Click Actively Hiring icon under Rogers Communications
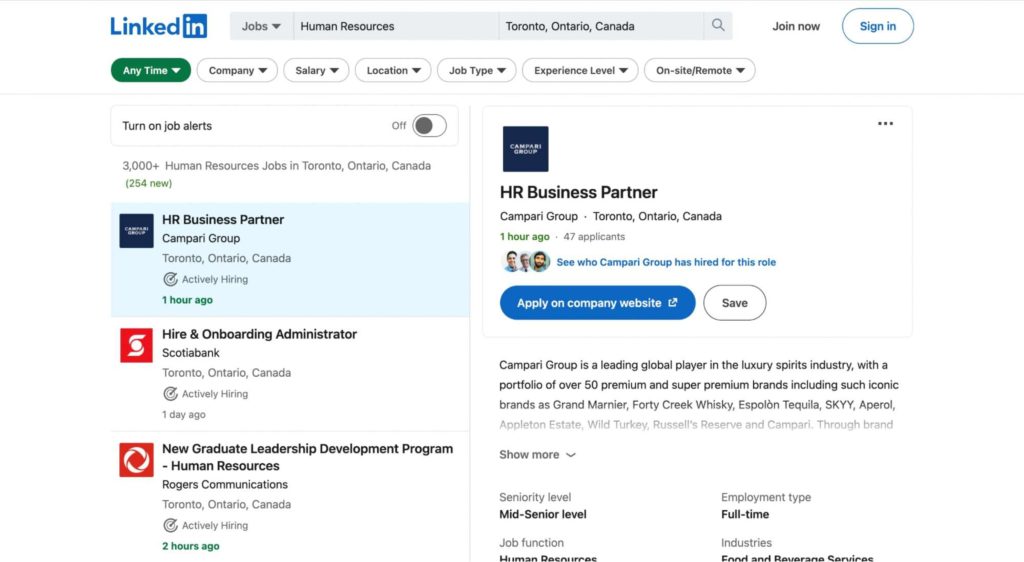 170,525
